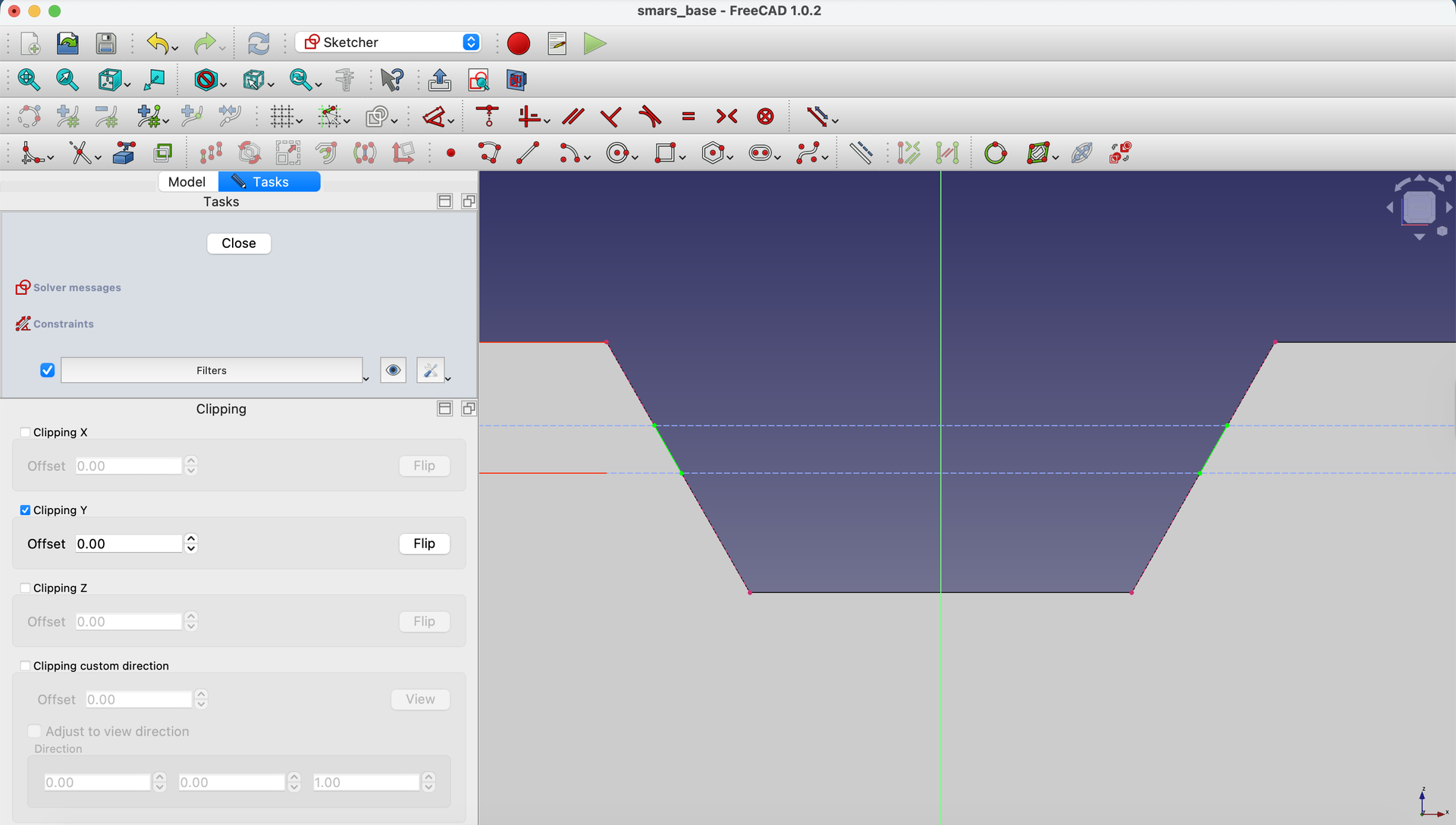Enable Clipping custom direction checkbox
The width and height of the screenshot is (1456, 825).
point(25,666)
